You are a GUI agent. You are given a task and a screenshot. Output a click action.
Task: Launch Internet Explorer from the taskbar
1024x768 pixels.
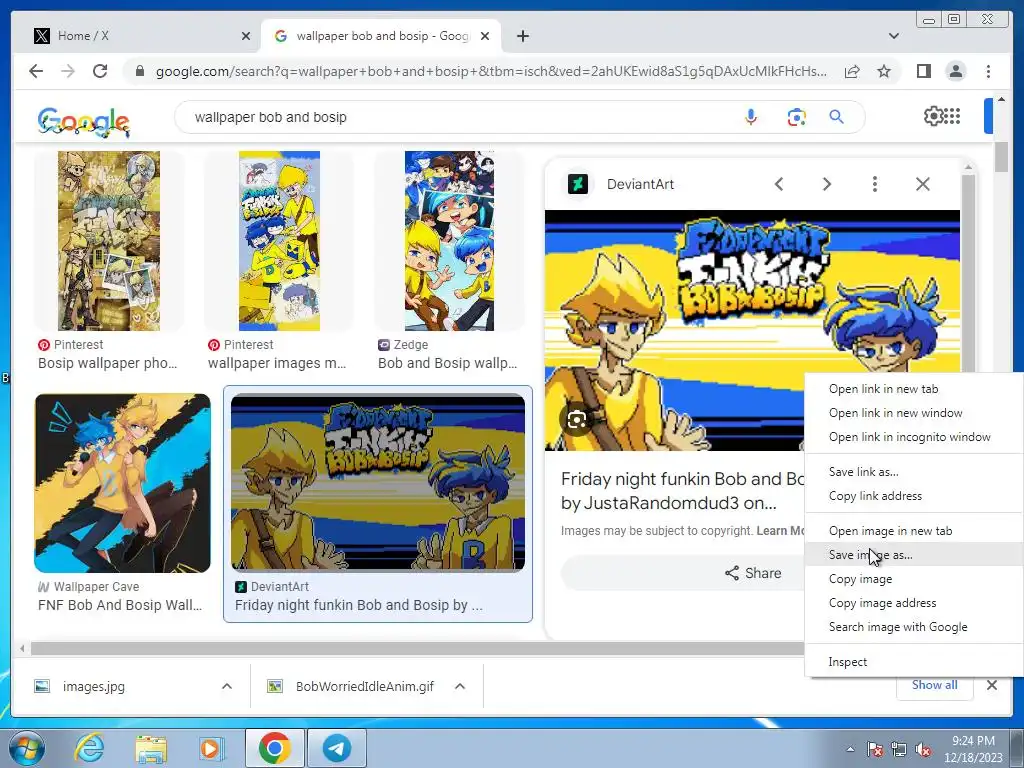(x=89, y=748)
